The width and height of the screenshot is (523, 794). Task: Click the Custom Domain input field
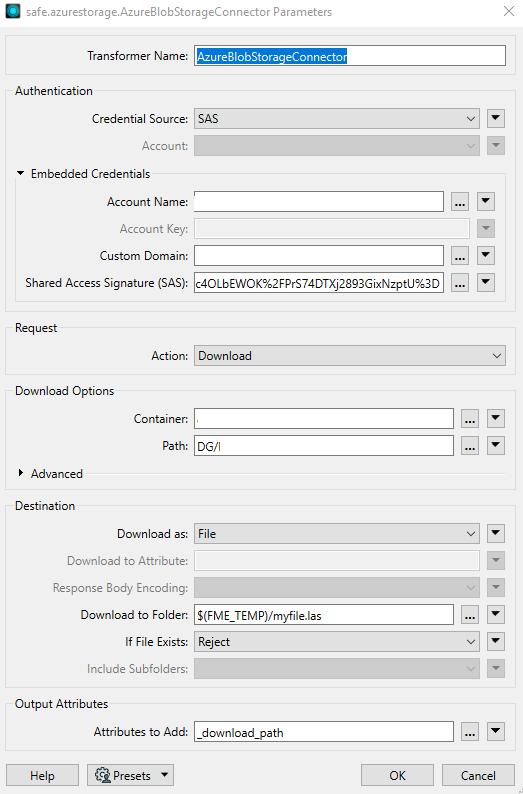(319, 256)
